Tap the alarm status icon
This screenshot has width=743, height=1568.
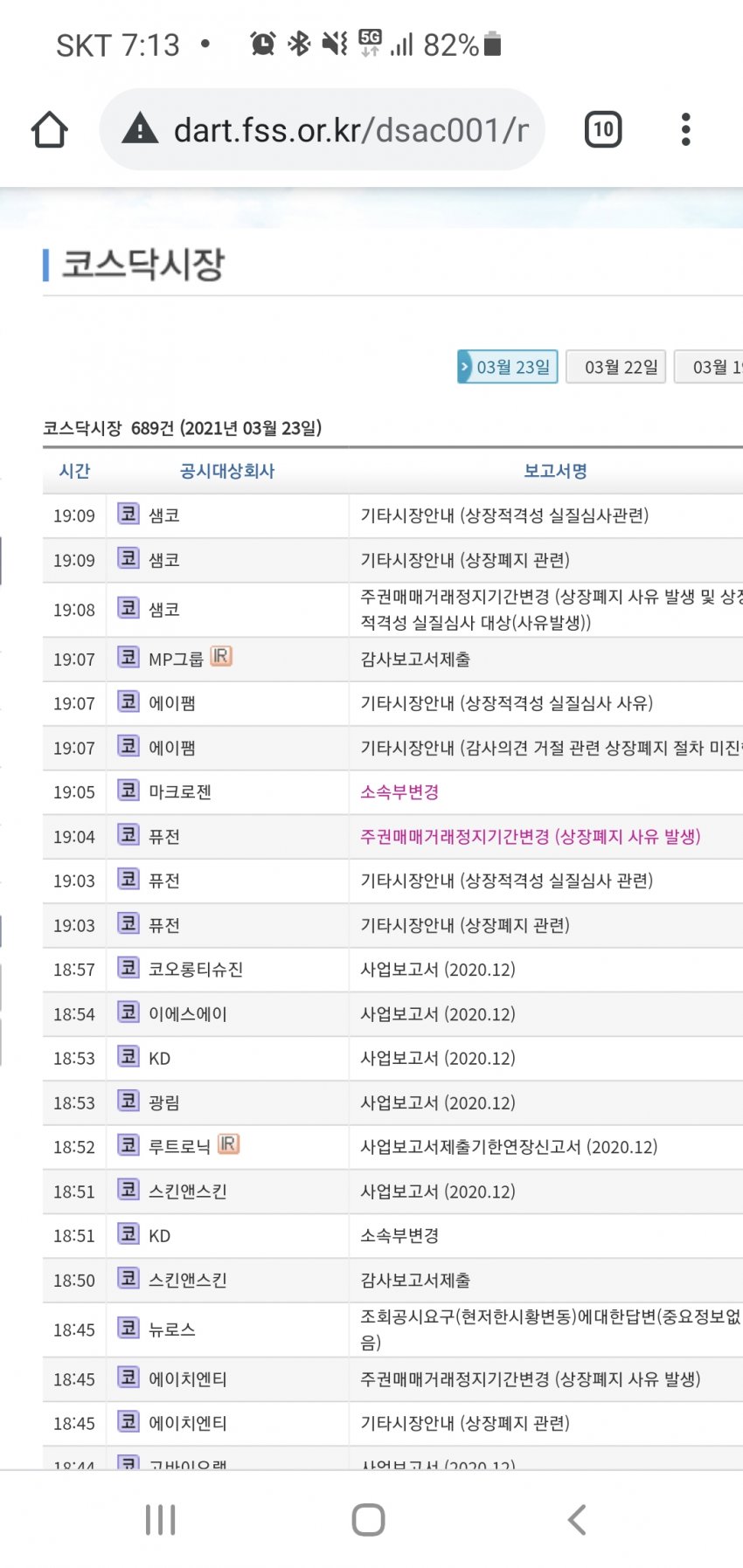point(263,43)
